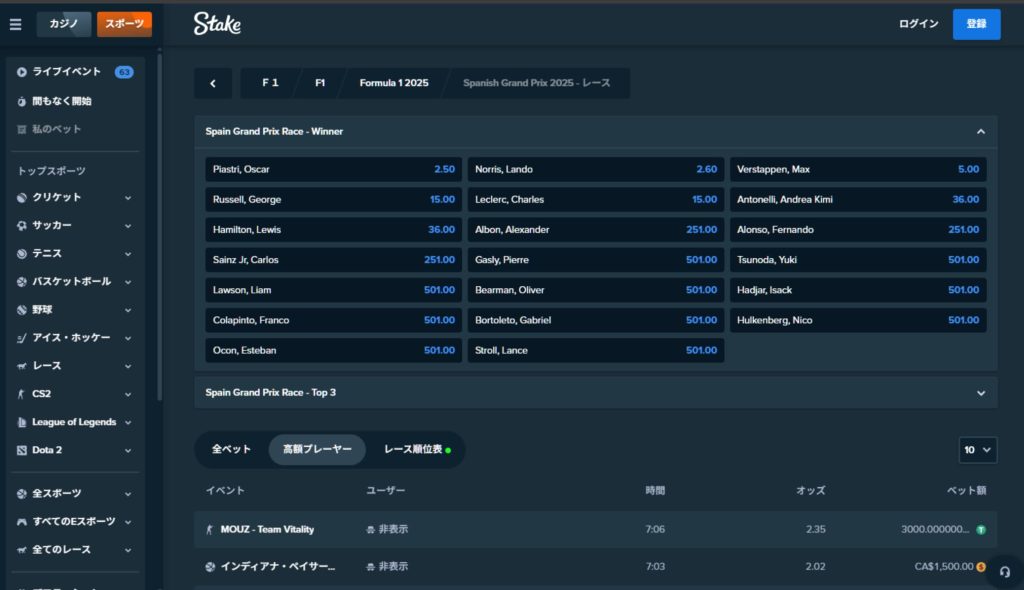The width and height of the screenshot is (1024, 590).
Task: Bet on Leclerc, Charles at 15.00
Action: click(596, 199)
